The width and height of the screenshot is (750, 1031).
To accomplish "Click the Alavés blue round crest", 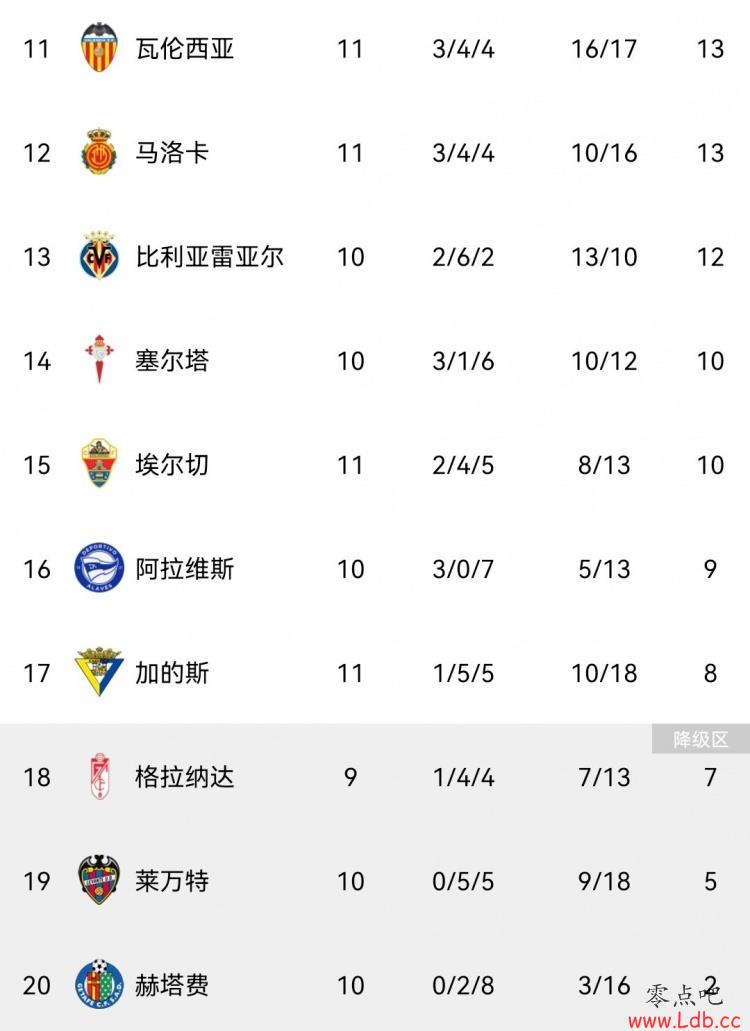I will 99,567.
